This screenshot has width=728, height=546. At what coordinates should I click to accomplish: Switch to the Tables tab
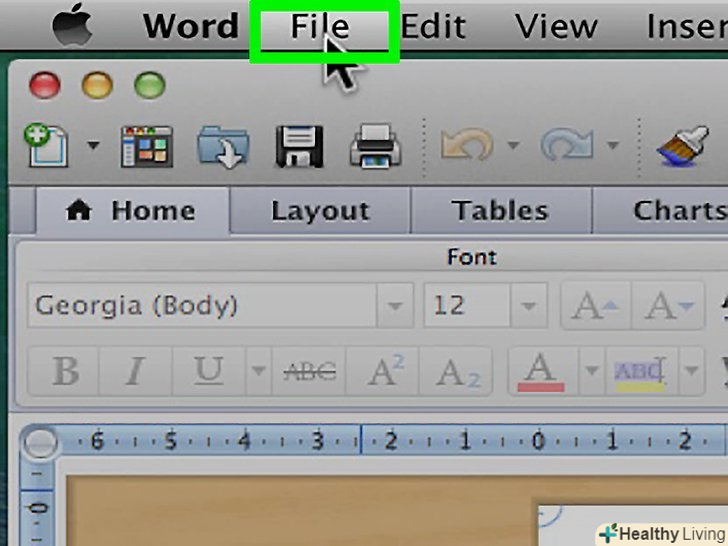500,211
